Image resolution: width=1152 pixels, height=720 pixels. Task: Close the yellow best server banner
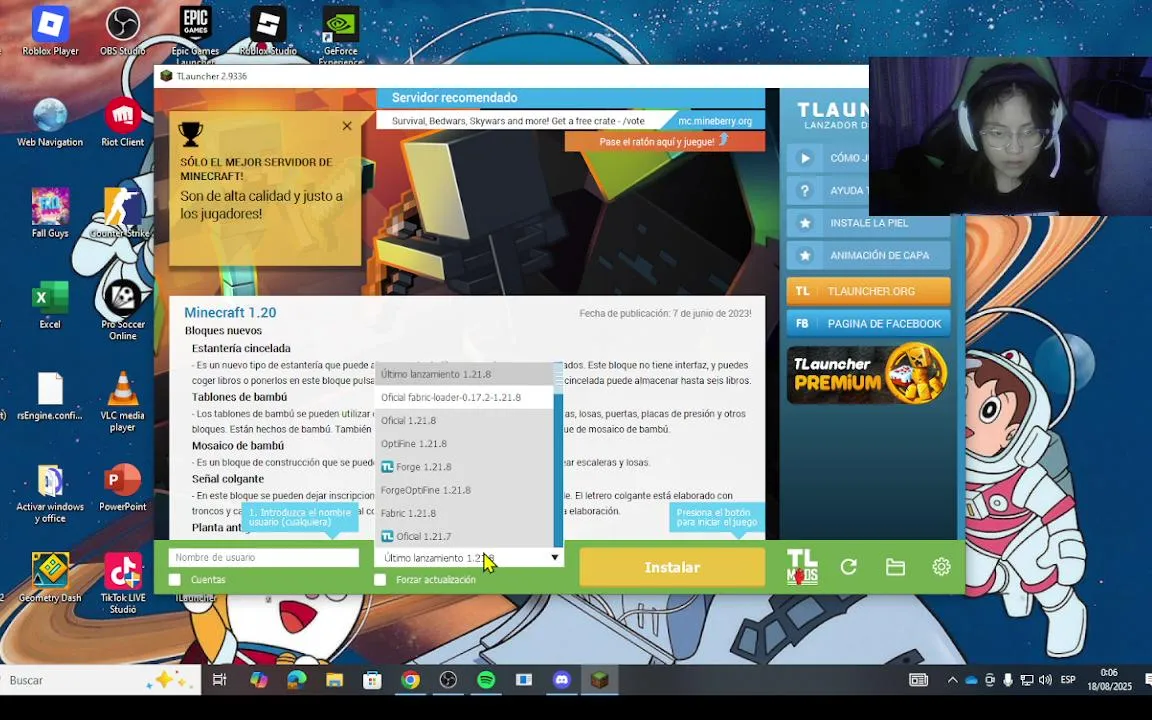pyautogui.click(x=347, y=126)
